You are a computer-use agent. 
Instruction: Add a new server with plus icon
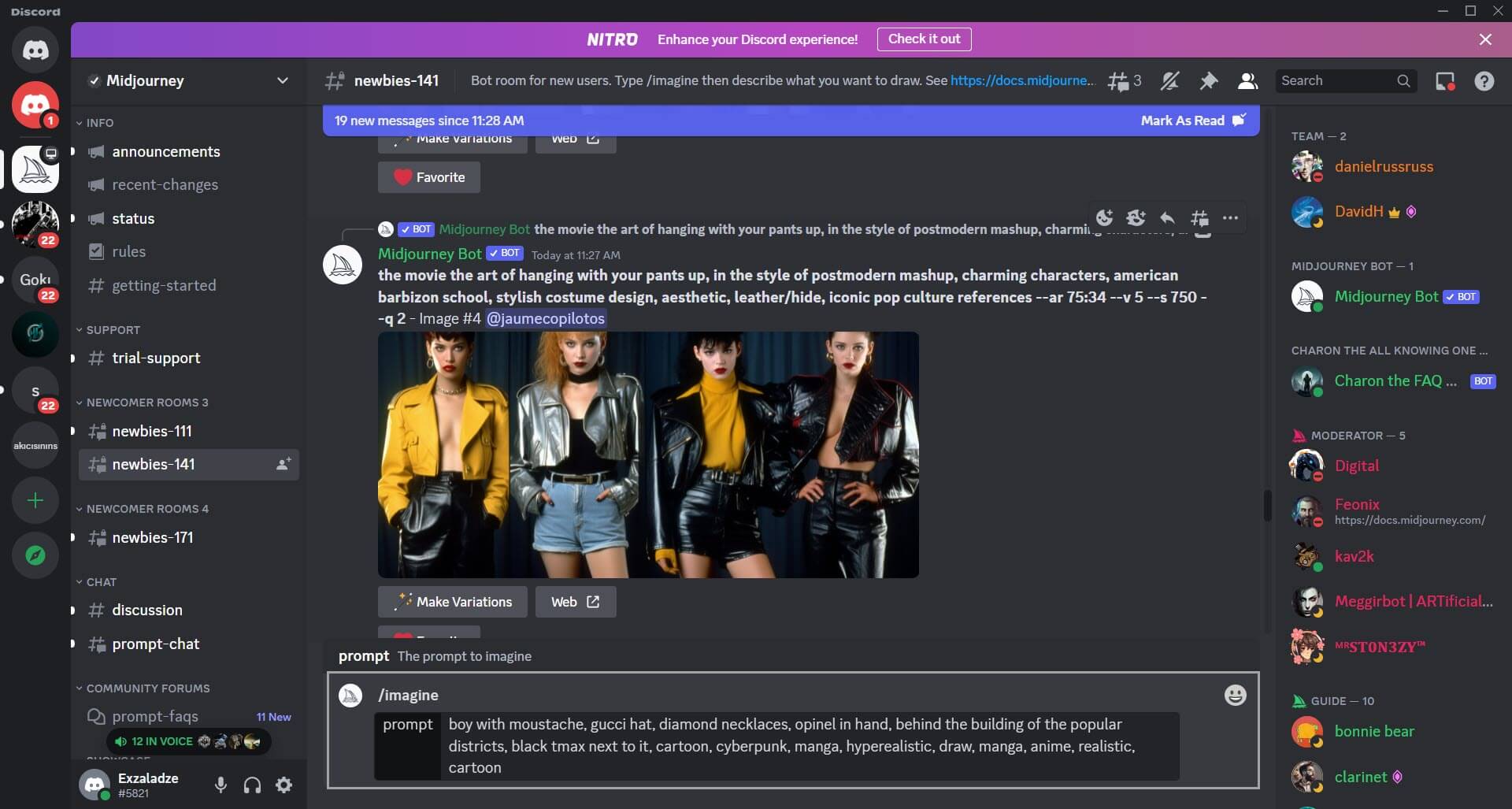[35, 500]
